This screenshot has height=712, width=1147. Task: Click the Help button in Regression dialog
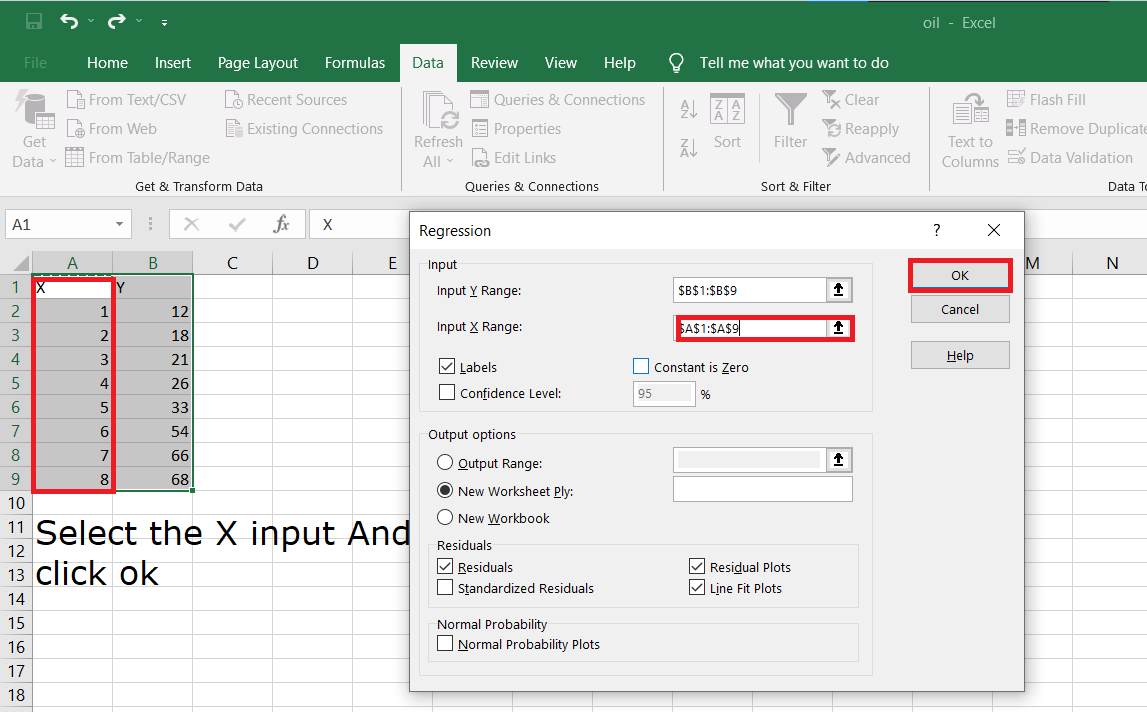point(959,355)
